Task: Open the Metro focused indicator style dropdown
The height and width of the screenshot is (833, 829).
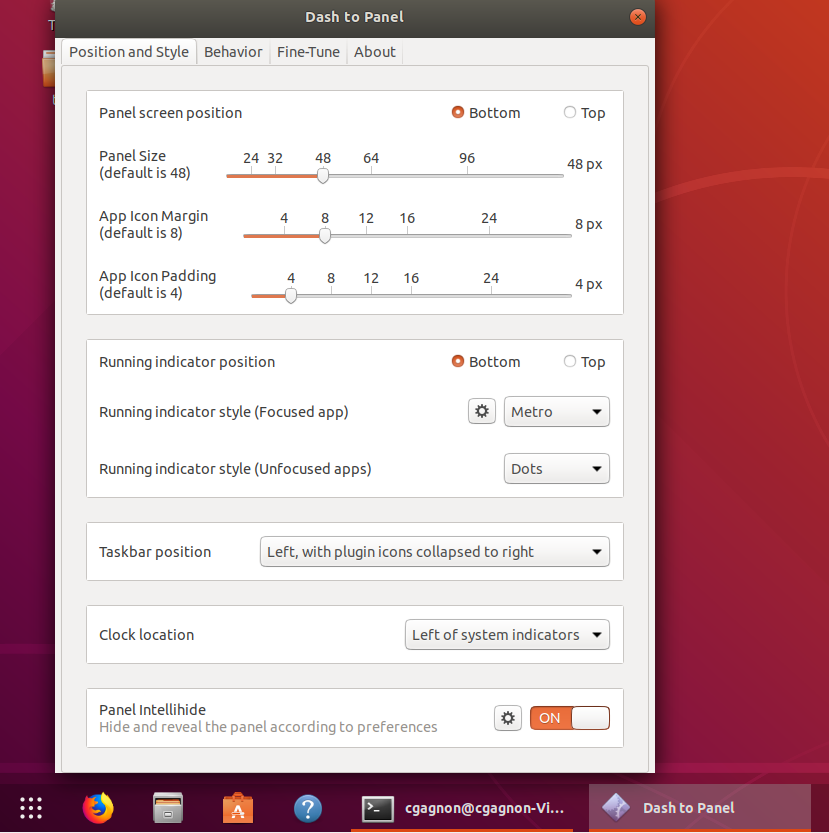Action: [556, 411]
